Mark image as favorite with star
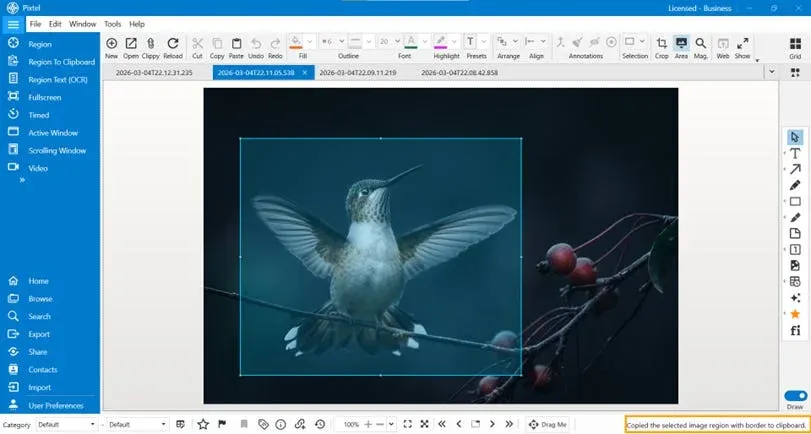 pyautogui.click(x=203, y=424)
